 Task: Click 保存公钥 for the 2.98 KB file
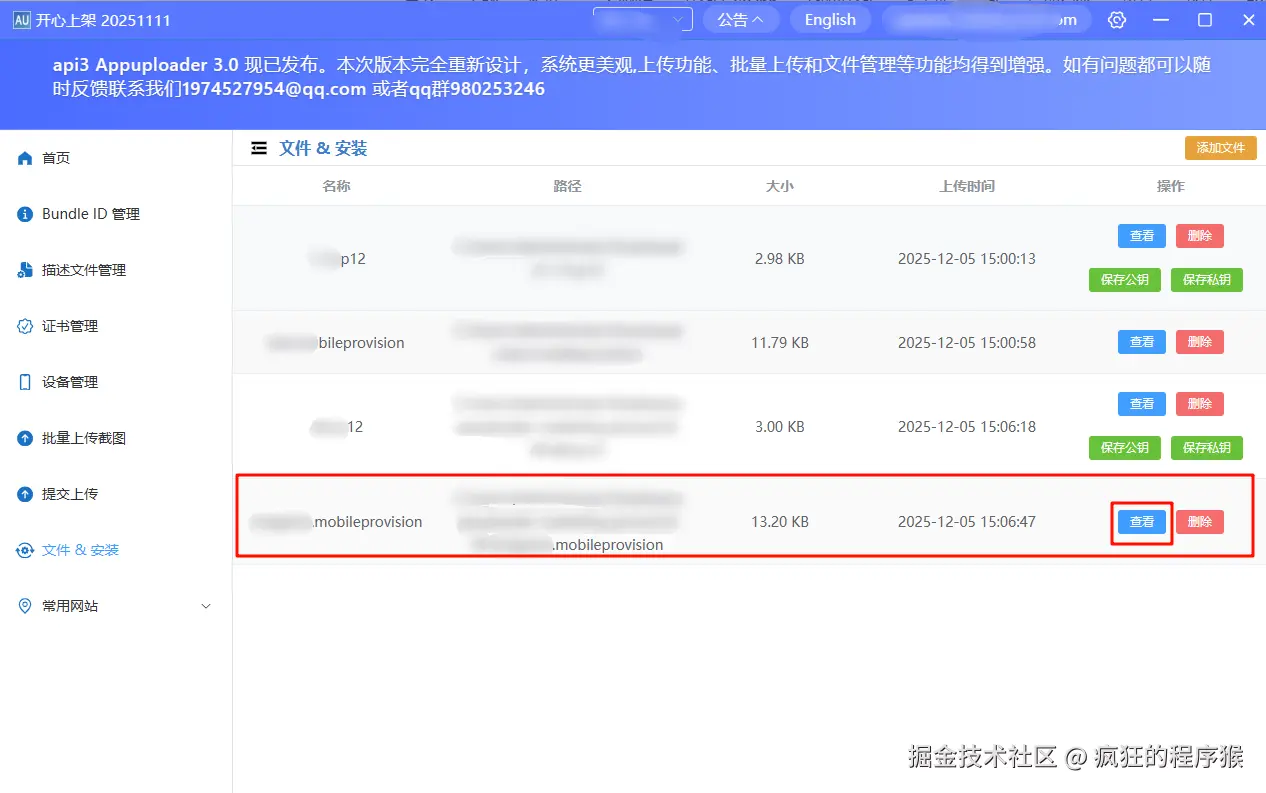click(x=1125, y=280)
